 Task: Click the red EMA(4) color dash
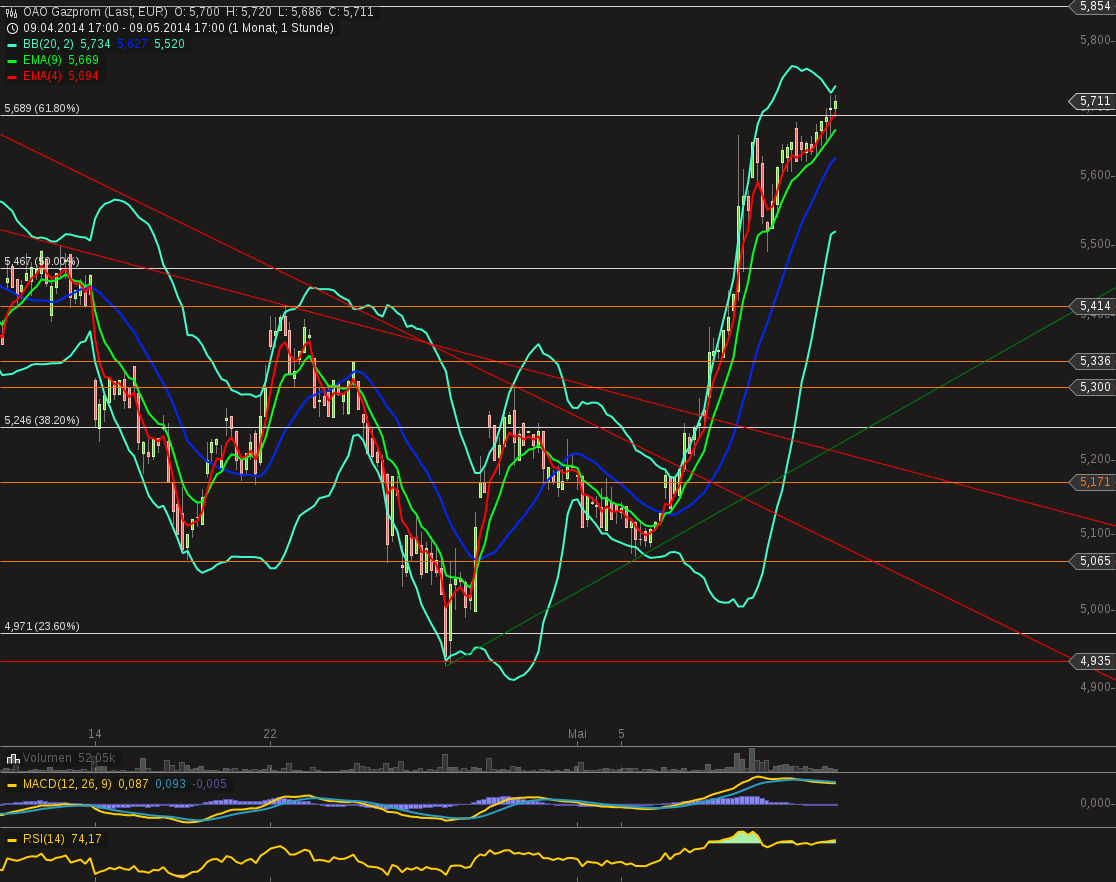point(11,75)
